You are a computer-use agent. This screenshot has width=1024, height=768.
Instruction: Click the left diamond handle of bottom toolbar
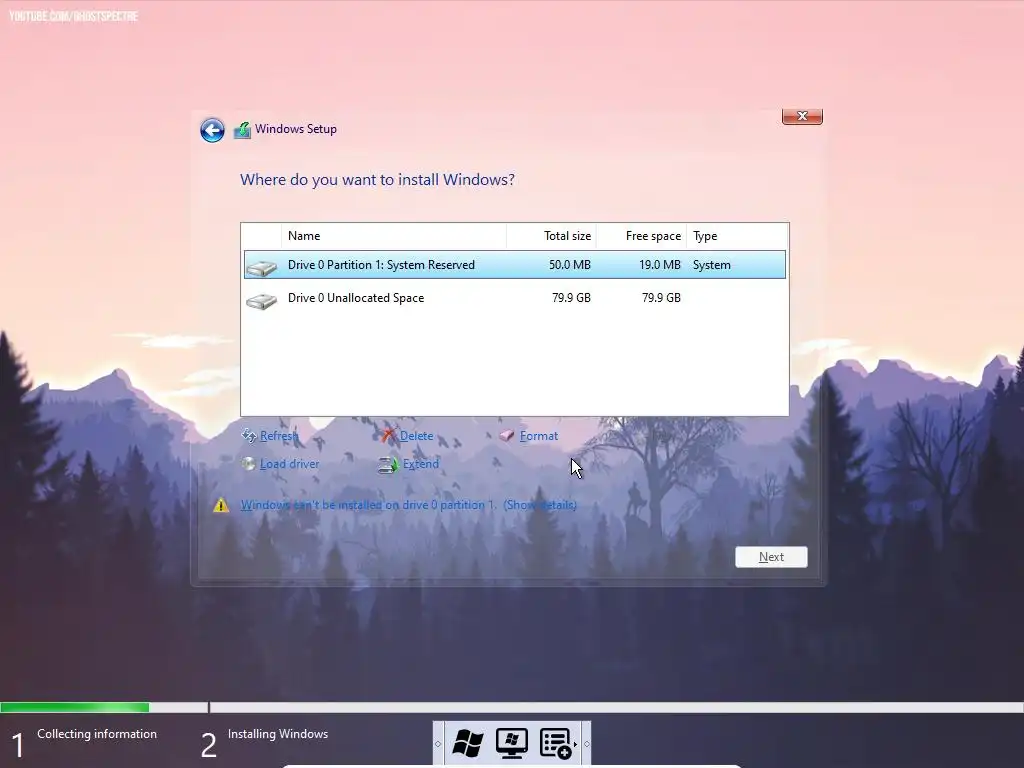[x=438, y=744]
